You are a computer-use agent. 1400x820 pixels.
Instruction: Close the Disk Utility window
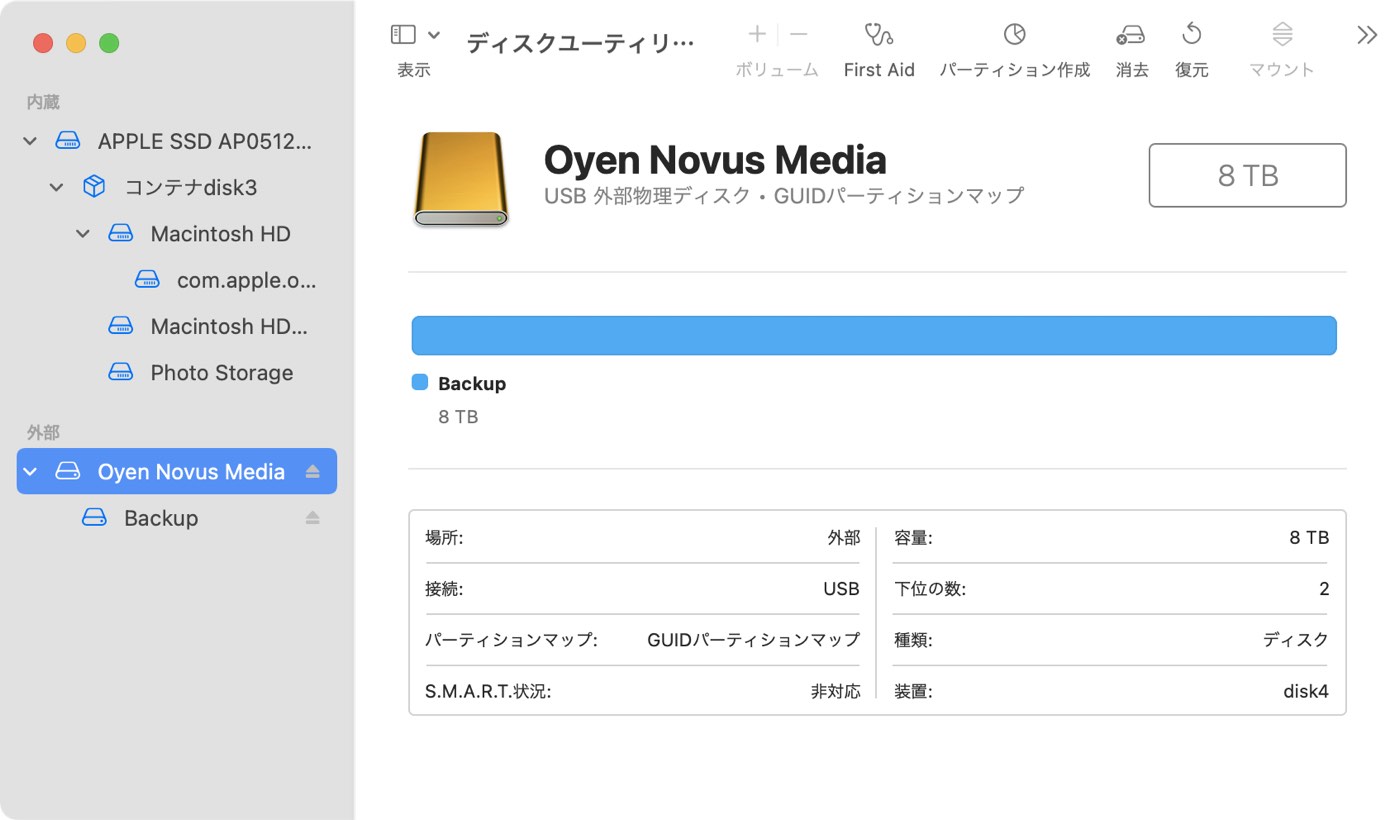pos(43,43)
